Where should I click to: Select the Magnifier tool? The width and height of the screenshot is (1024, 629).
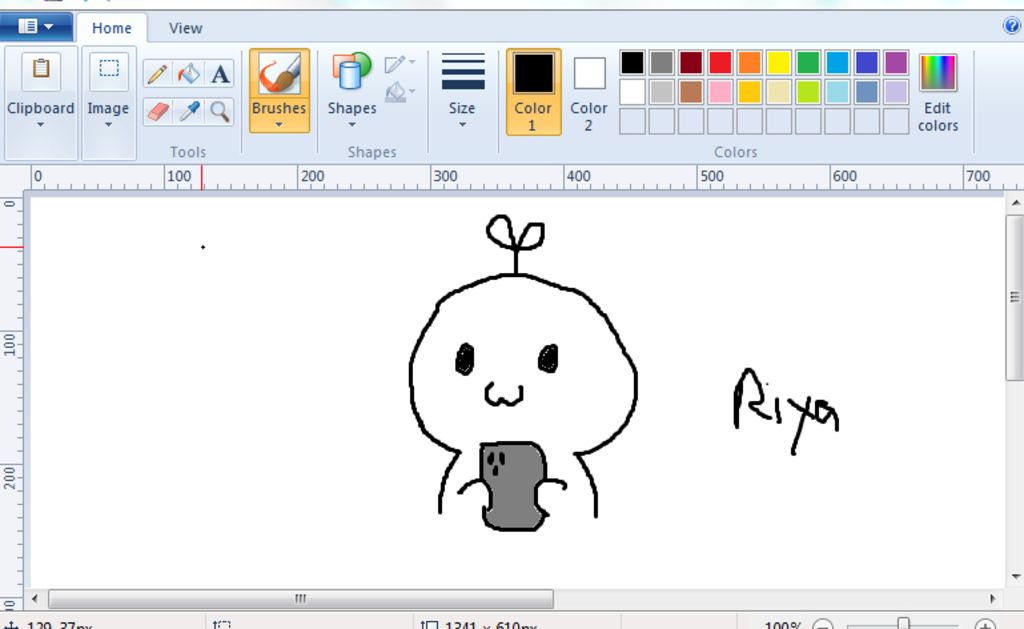coord(220,112)
